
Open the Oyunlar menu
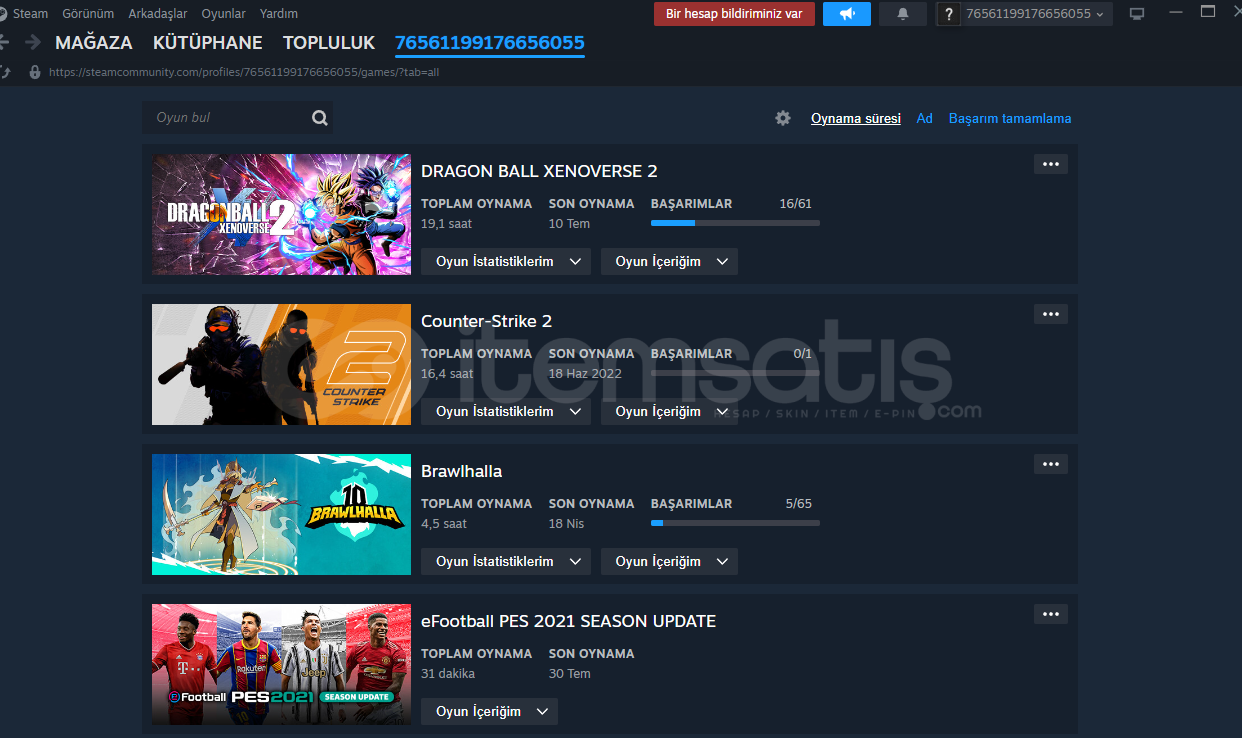tap(224, 14)
